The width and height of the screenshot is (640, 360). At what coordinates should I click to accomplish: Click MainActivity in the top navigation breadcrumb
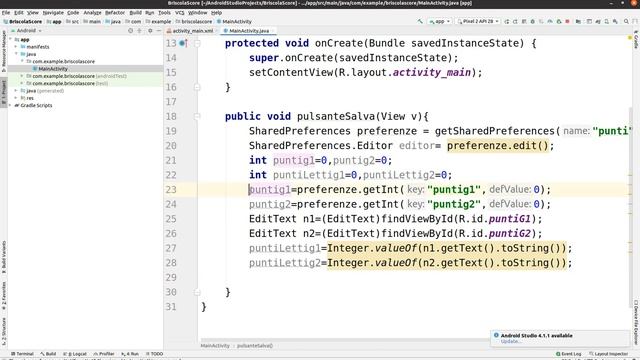pos(234,22)
